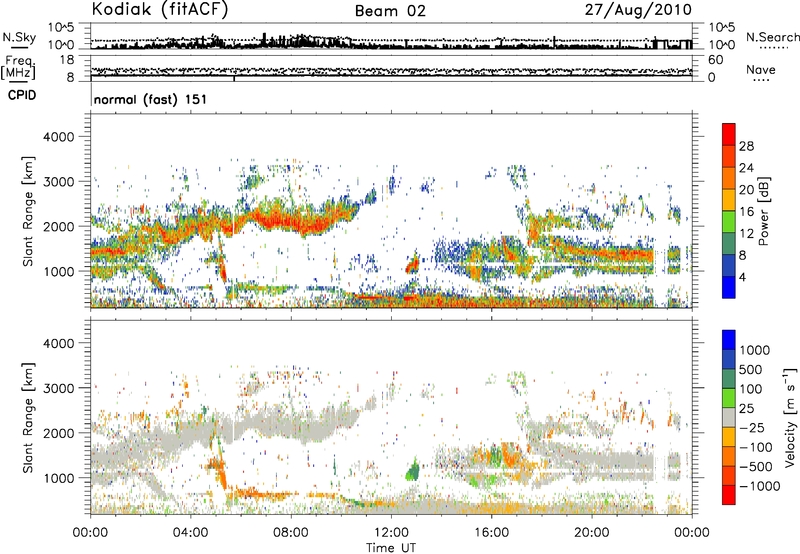Image resolution: width=800 pixels, height=554 pixels.
Task: Click the "N.Sky" legend label
Action: pyautogui.click(x=19, y=37)
